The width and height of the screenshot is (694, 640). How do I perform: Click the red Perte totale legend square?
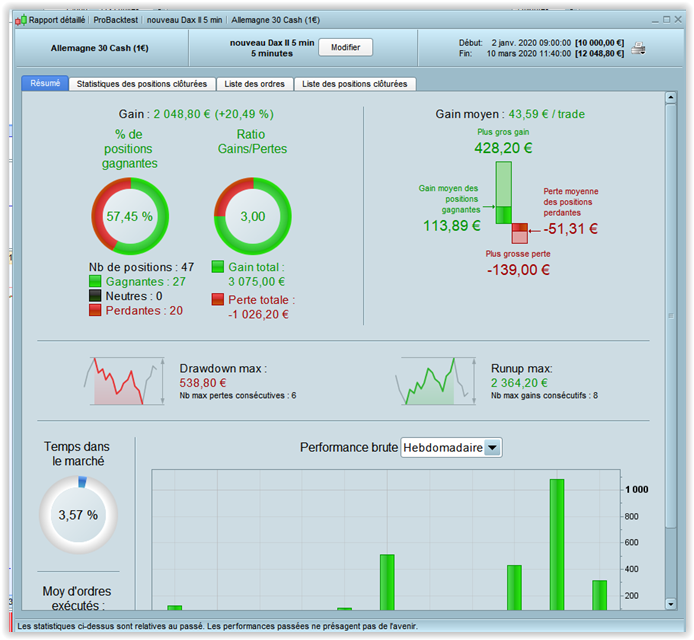tap(217, 299)
